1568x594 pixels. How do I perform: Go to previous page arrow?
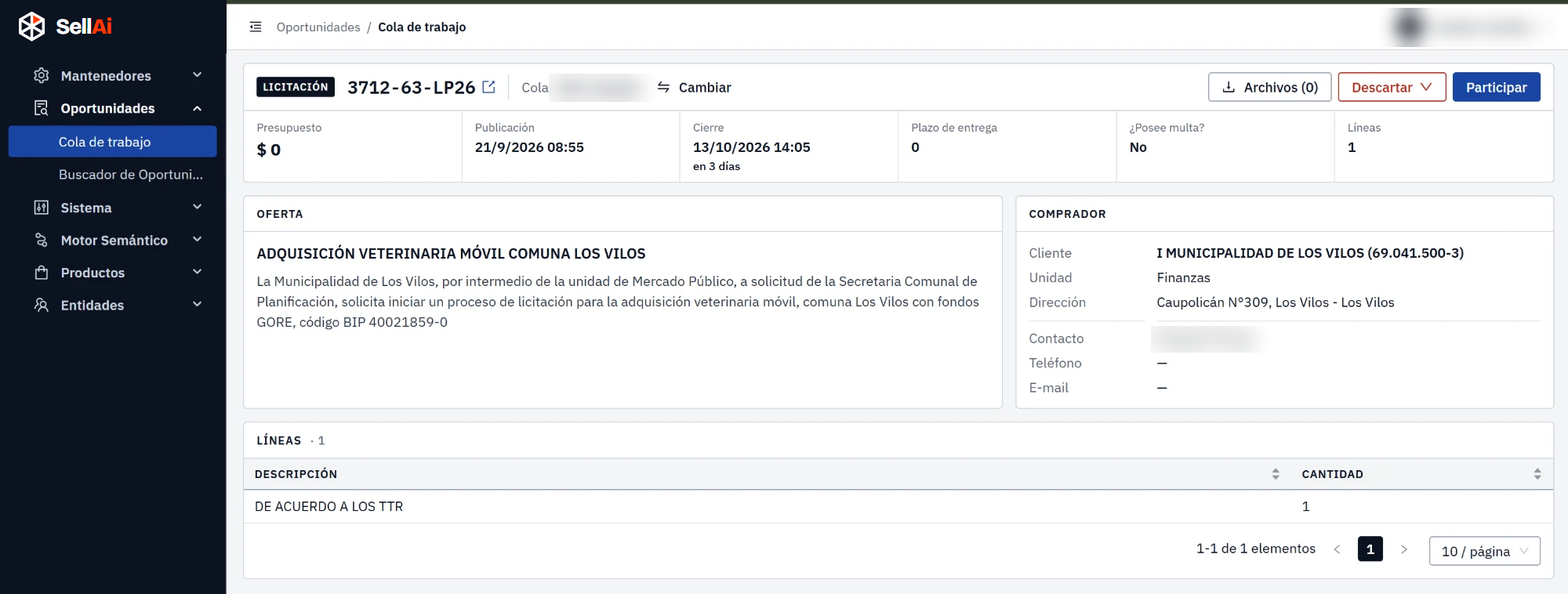(1338, 549)
